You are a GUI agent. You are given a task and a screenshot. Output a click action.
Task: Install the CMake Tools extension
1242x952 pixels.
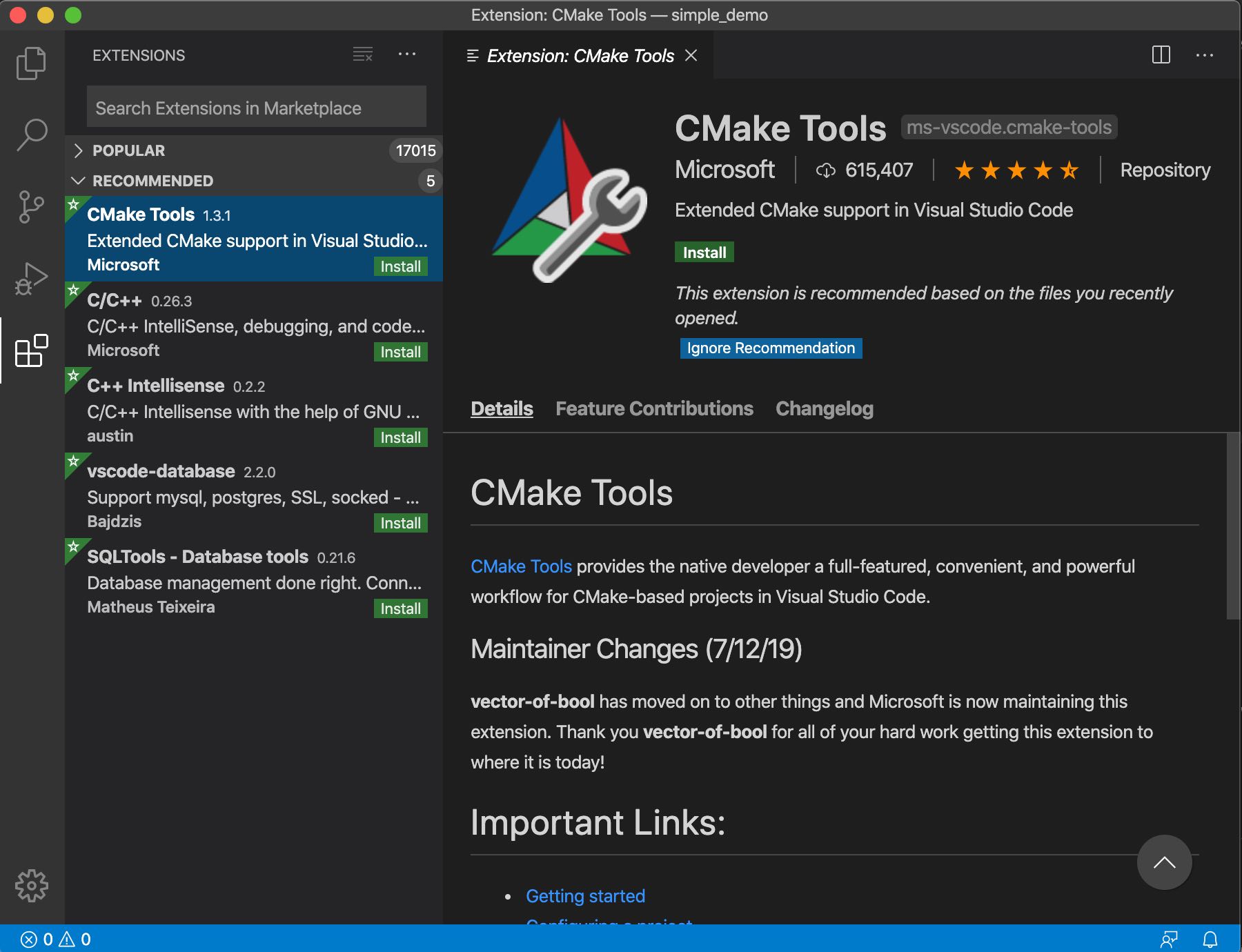[703, 252]
